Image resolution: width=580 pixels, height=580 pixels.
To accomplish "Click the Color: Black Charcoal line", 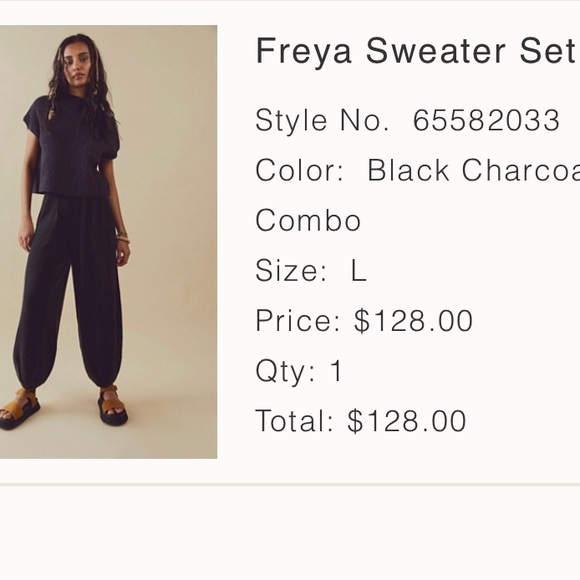I will click(x=418, y=170).
